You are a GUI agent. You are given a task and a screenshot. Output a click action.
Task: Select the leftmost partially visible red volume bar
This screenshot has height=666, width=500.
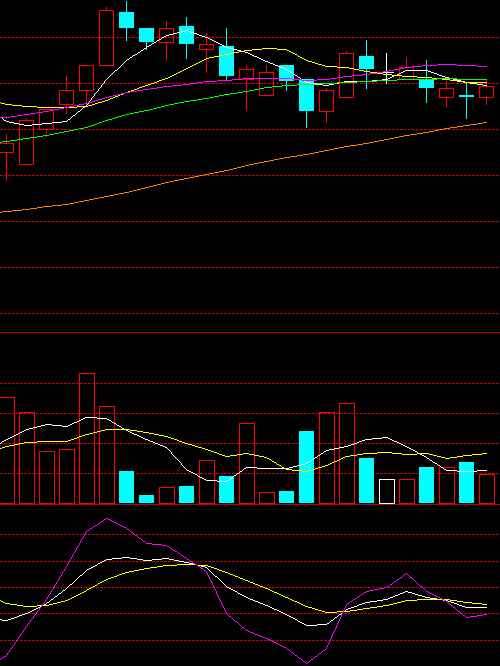(x=7, y=451)
